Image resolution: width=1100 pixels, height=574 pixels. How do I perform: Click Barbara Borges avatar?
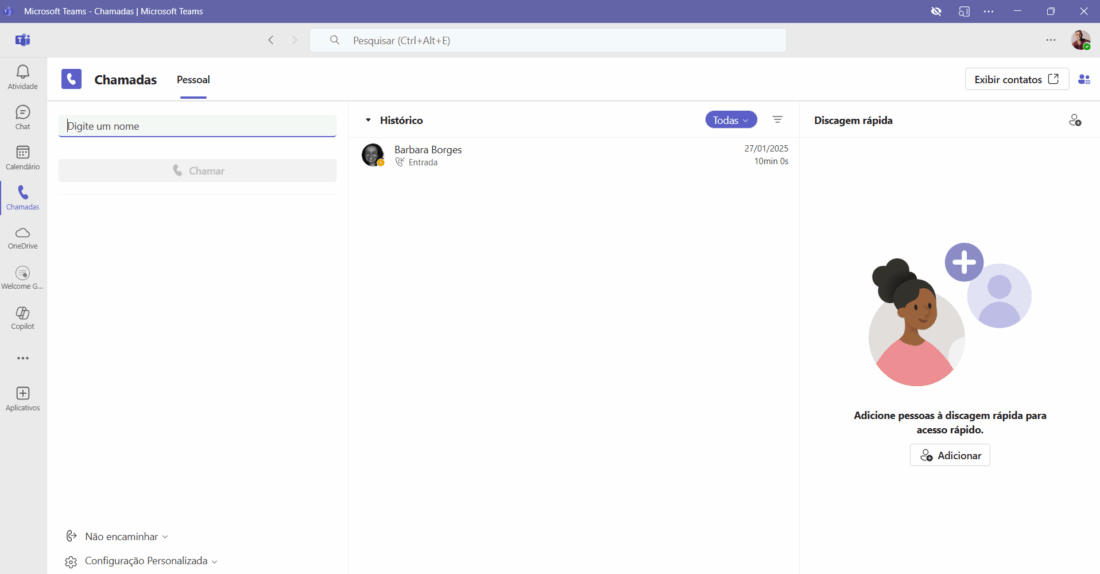click(x=373, y=154)
